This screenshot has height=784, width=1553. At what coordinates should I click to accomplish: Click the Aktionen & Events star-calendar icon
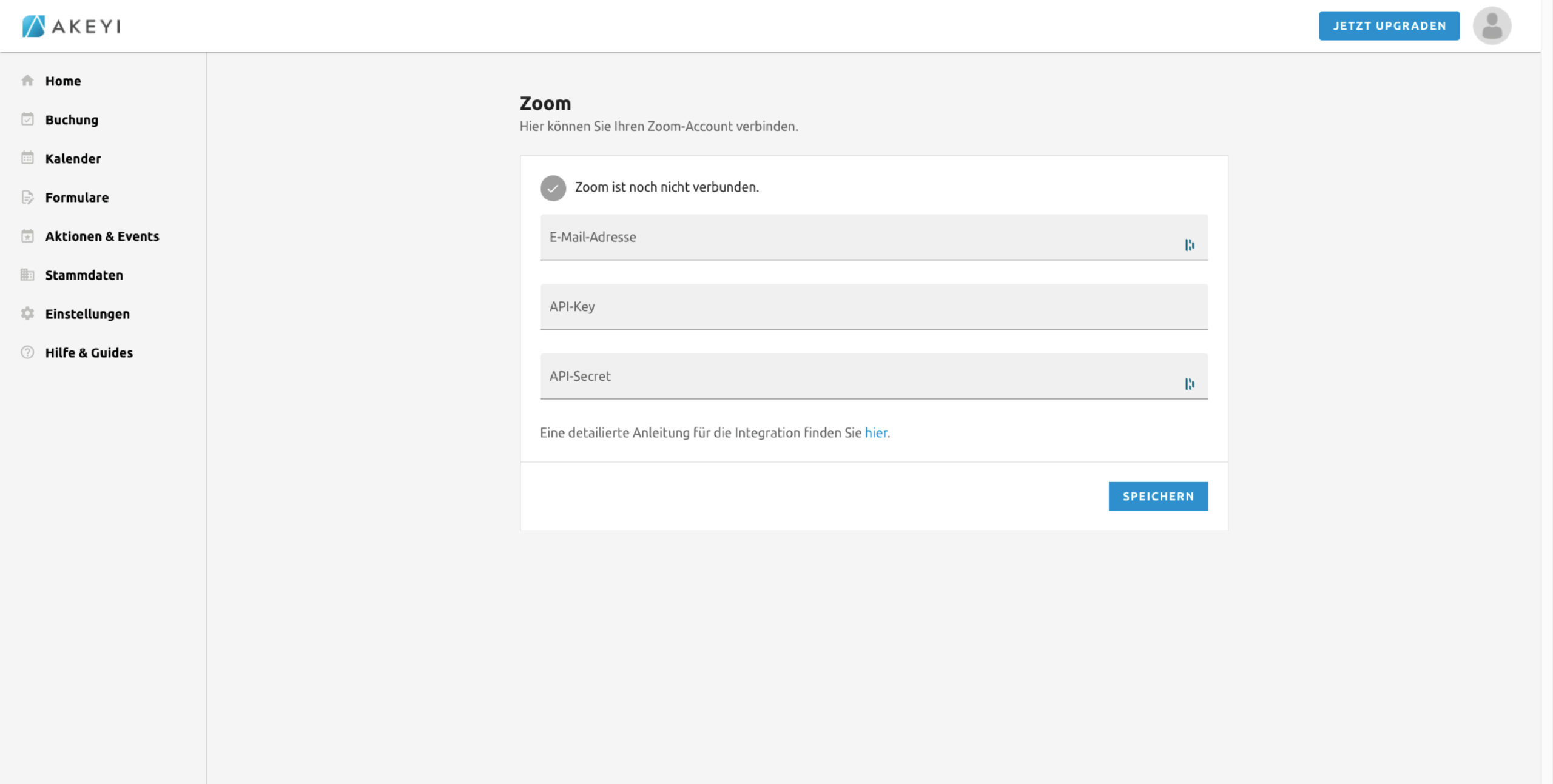click(x=27, y=236)
